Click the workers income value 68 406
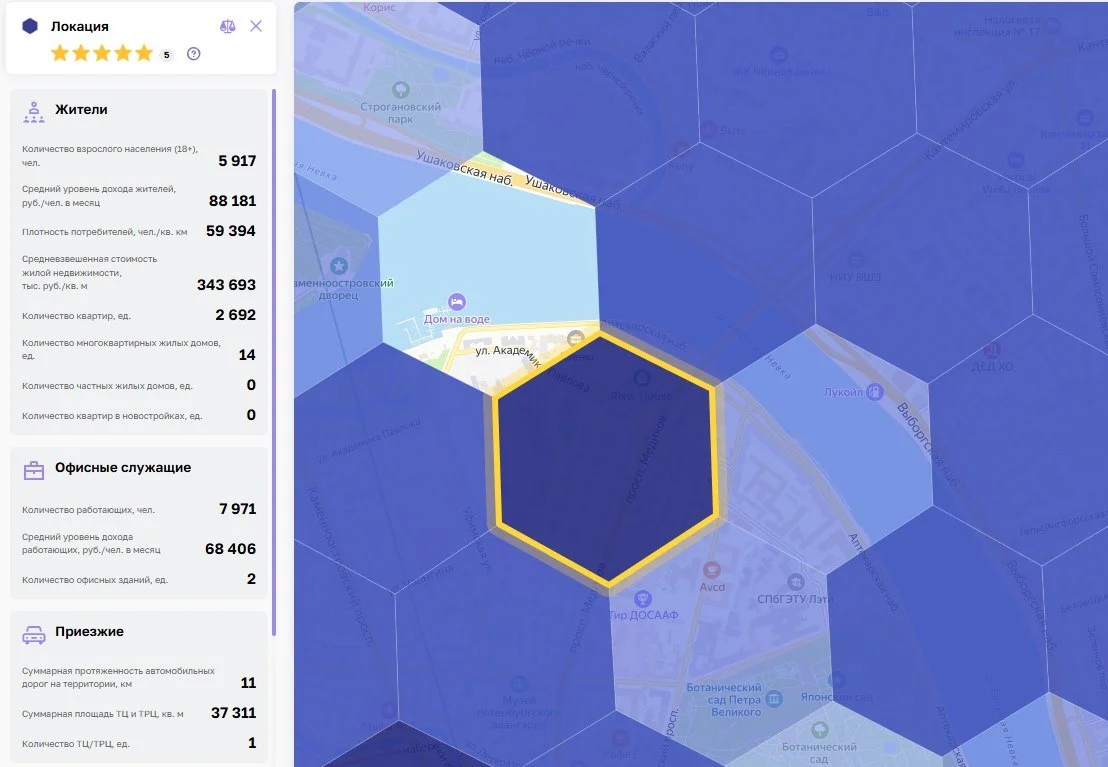This screenshot has height=767, width=1108. tap(230, 549)
